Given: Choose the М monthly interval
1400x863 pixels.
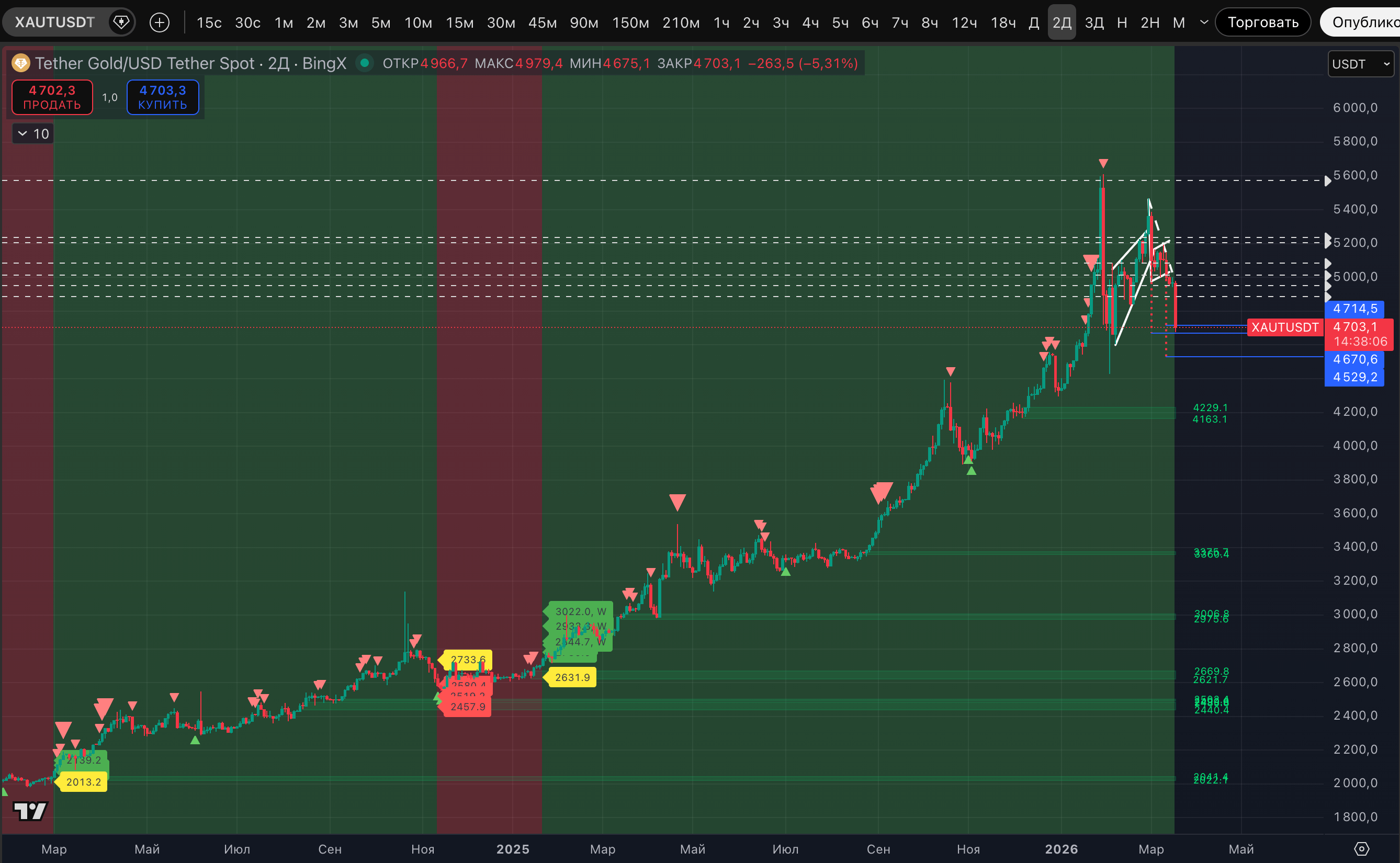Looking at the screenshot, I should (x=1179, y=22).
